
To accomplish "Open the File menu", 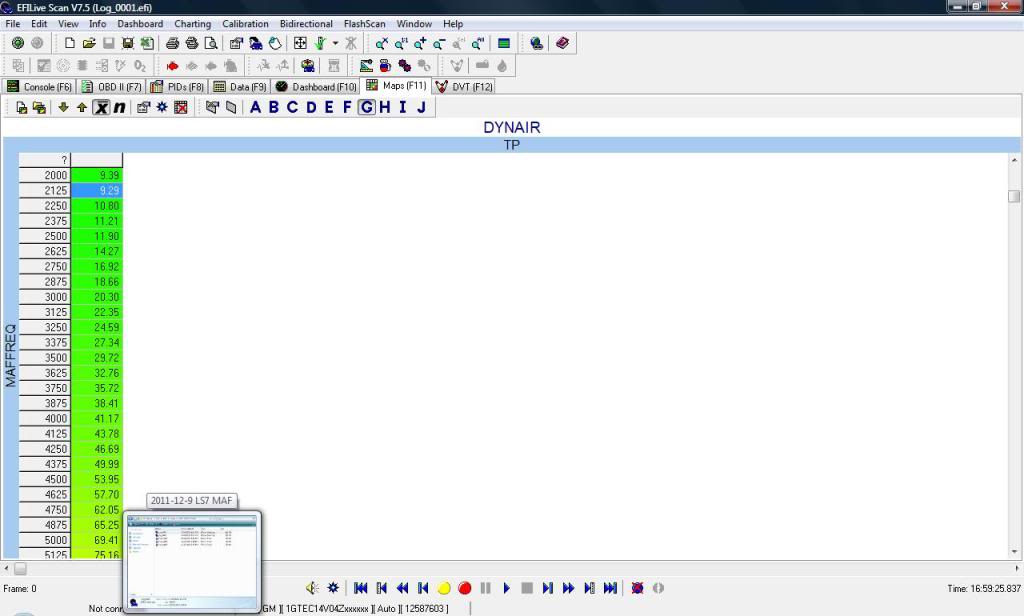I will (x=12, y=24).
